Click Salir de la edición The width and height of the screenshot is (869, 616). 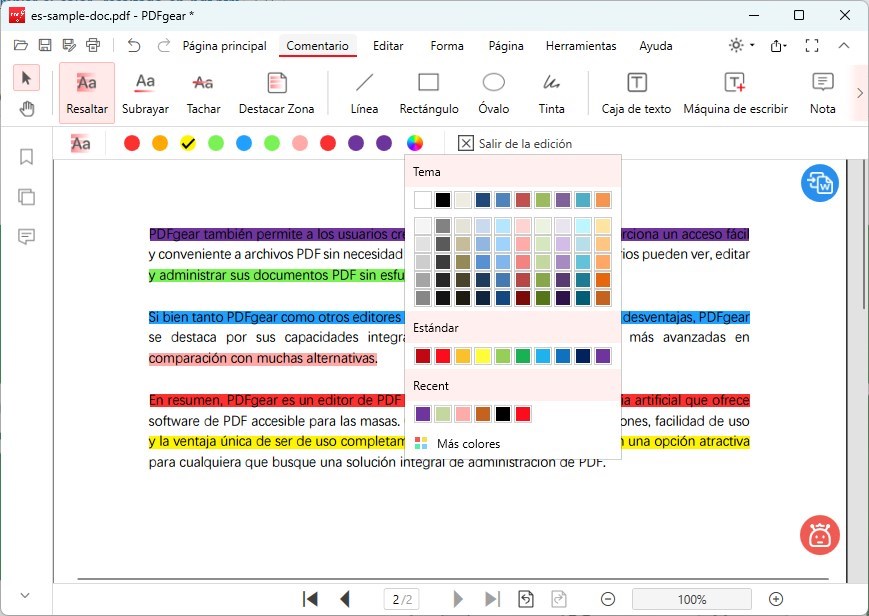point(515,144)
